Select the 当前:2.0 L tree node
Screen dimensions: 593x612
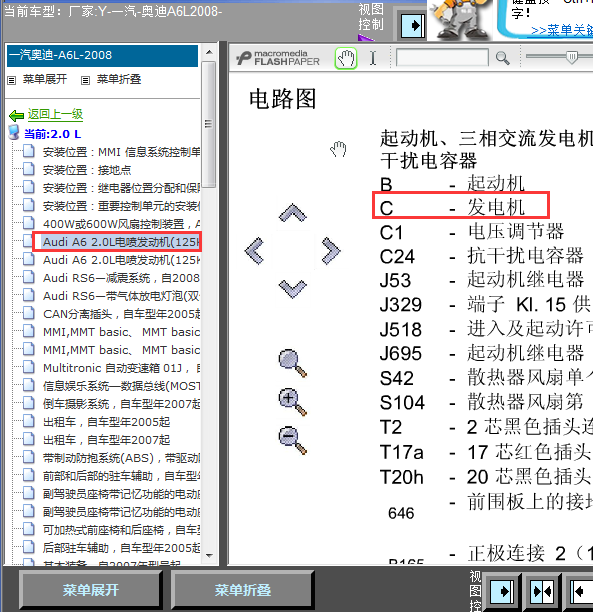point(52,134)
